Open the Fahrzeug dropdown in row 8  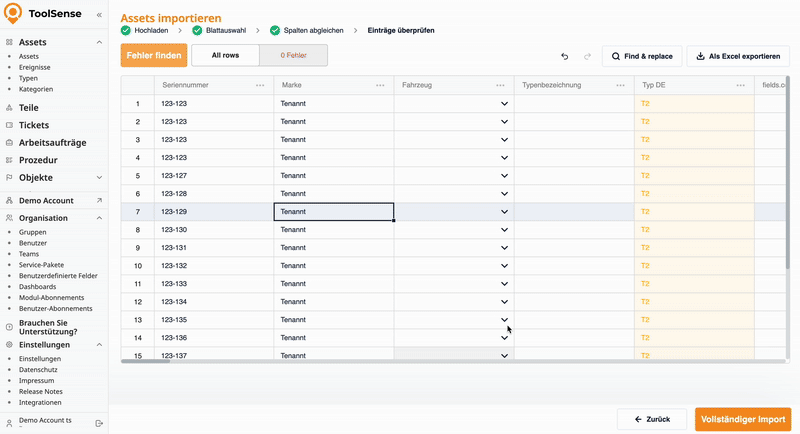coord(504,230)
